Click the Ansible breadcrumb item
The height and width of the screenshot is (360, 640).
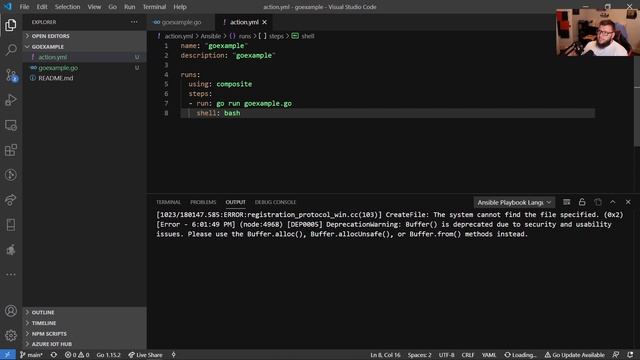tap(211, 36)
